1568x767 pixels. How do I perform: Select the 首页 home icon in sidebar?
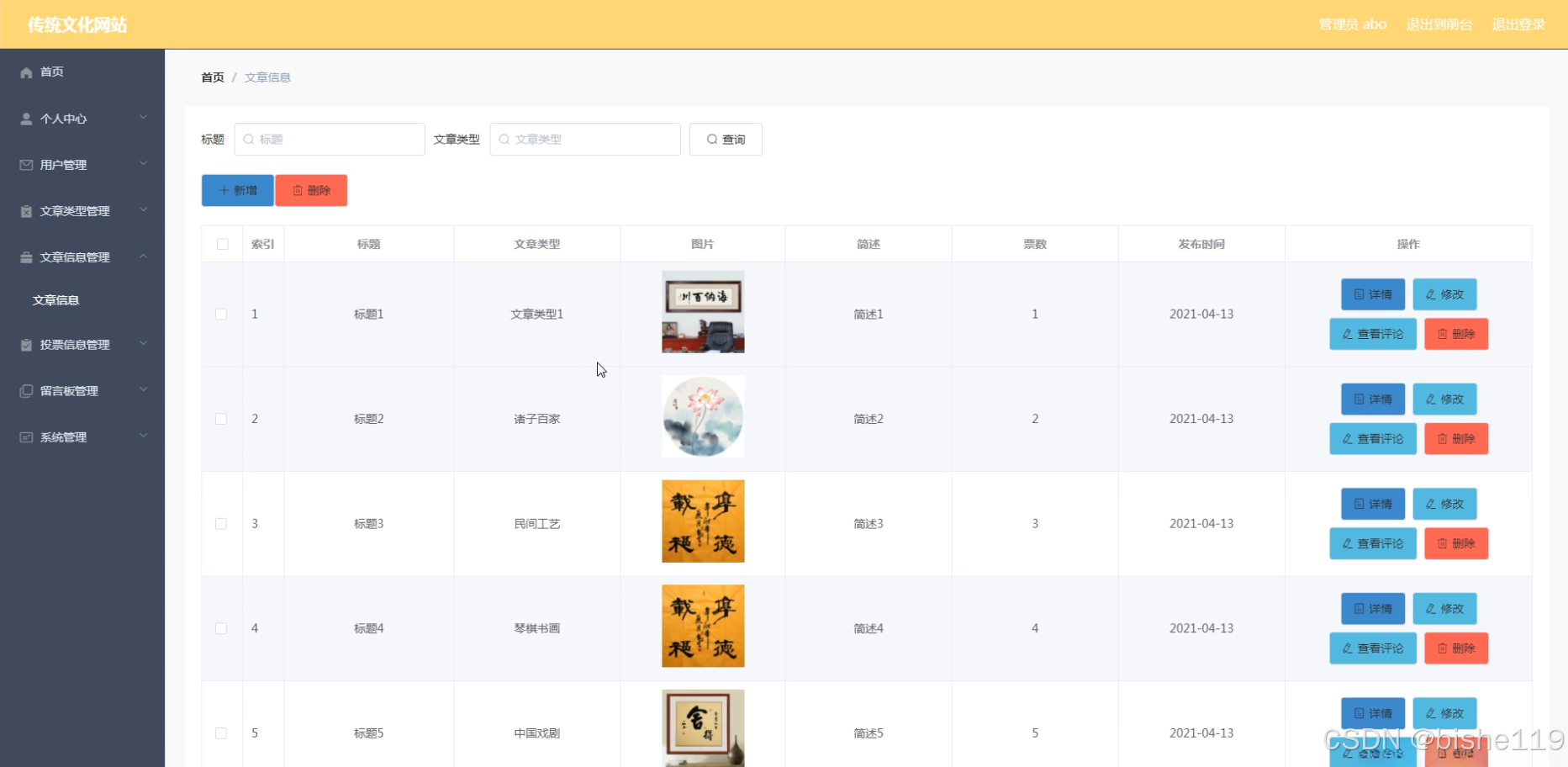tap(25, 72)
